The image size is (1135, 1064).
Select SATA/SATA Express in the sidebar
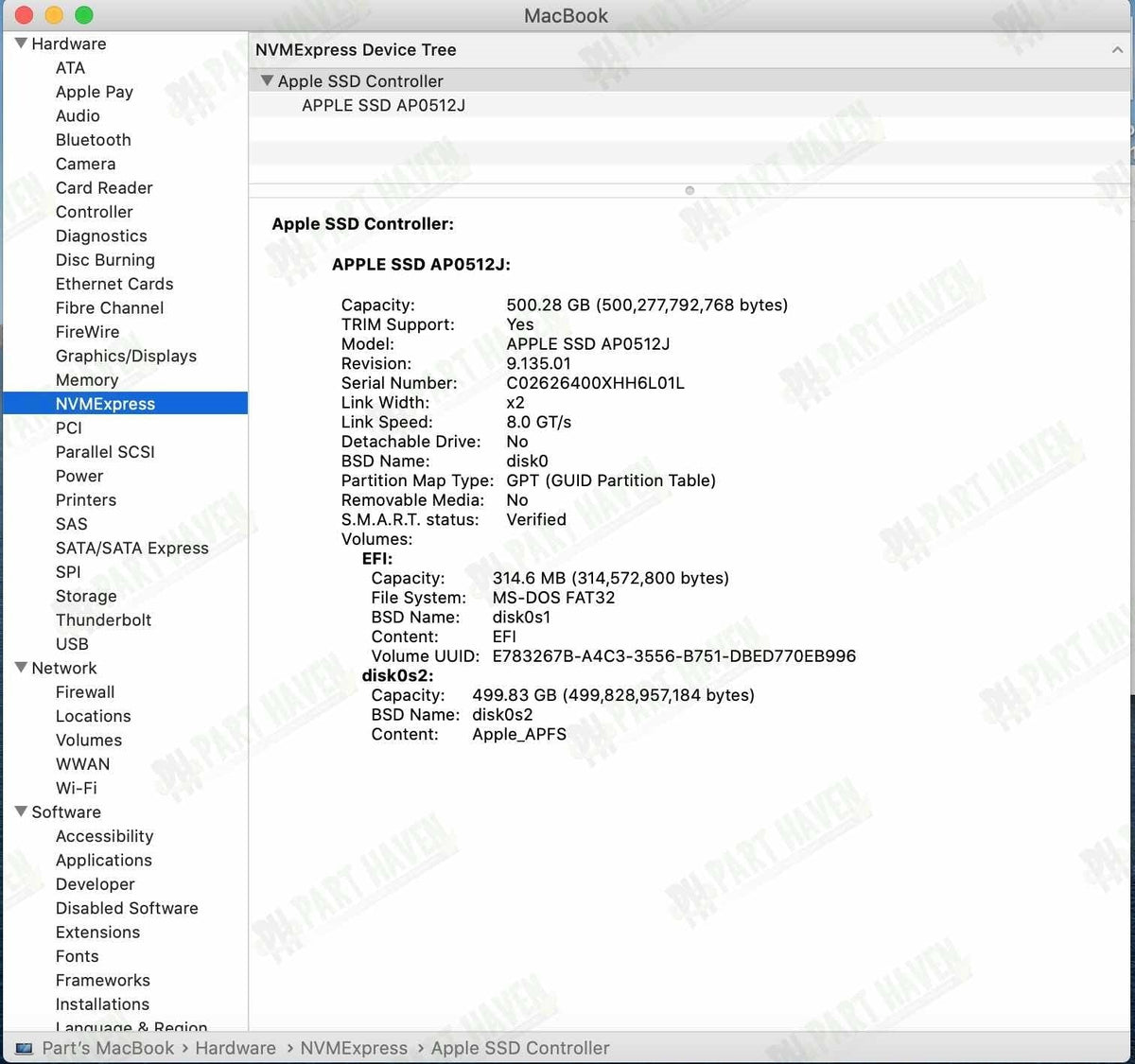click(132, 549)
